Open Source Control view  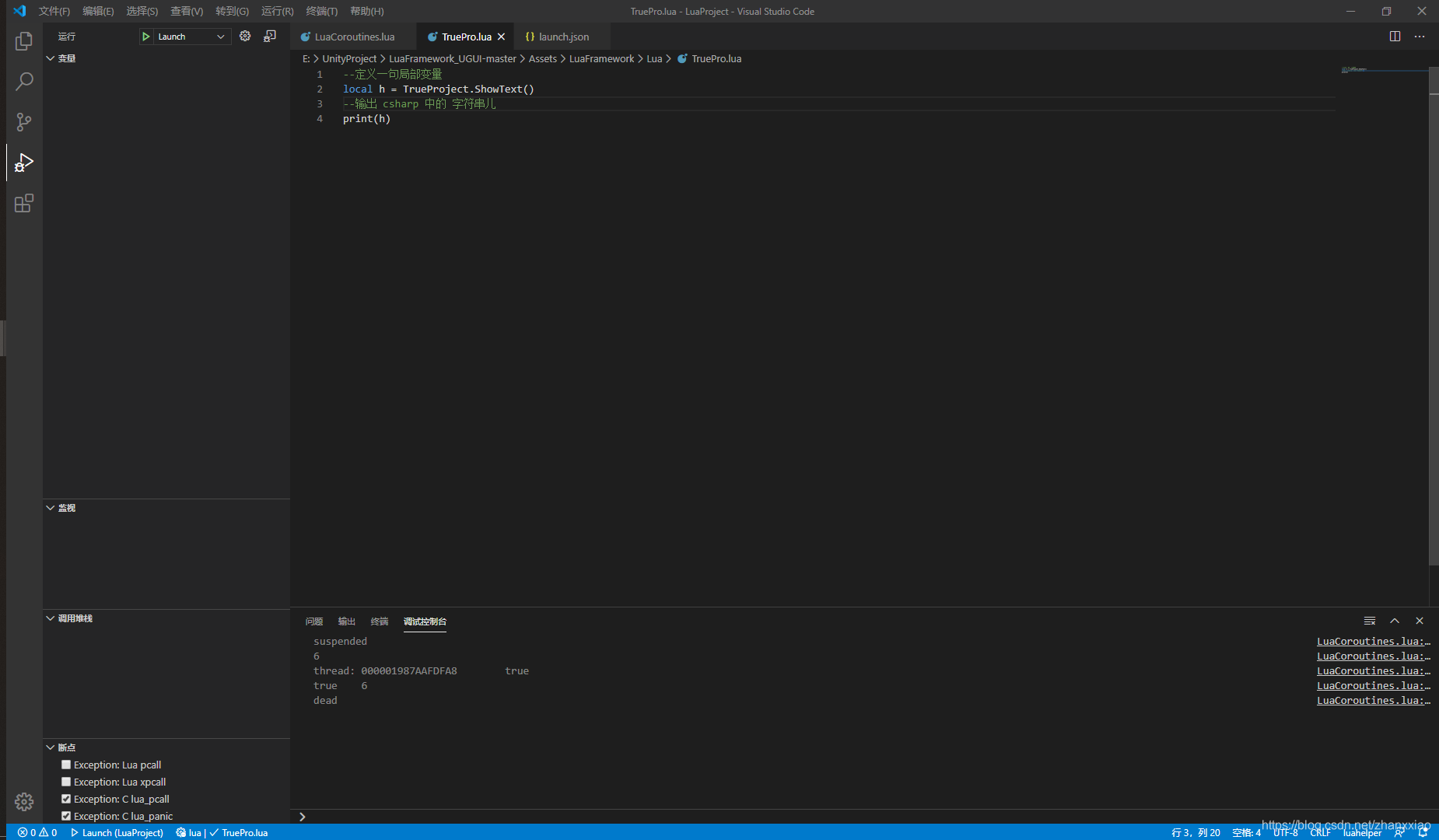(24, 122)
